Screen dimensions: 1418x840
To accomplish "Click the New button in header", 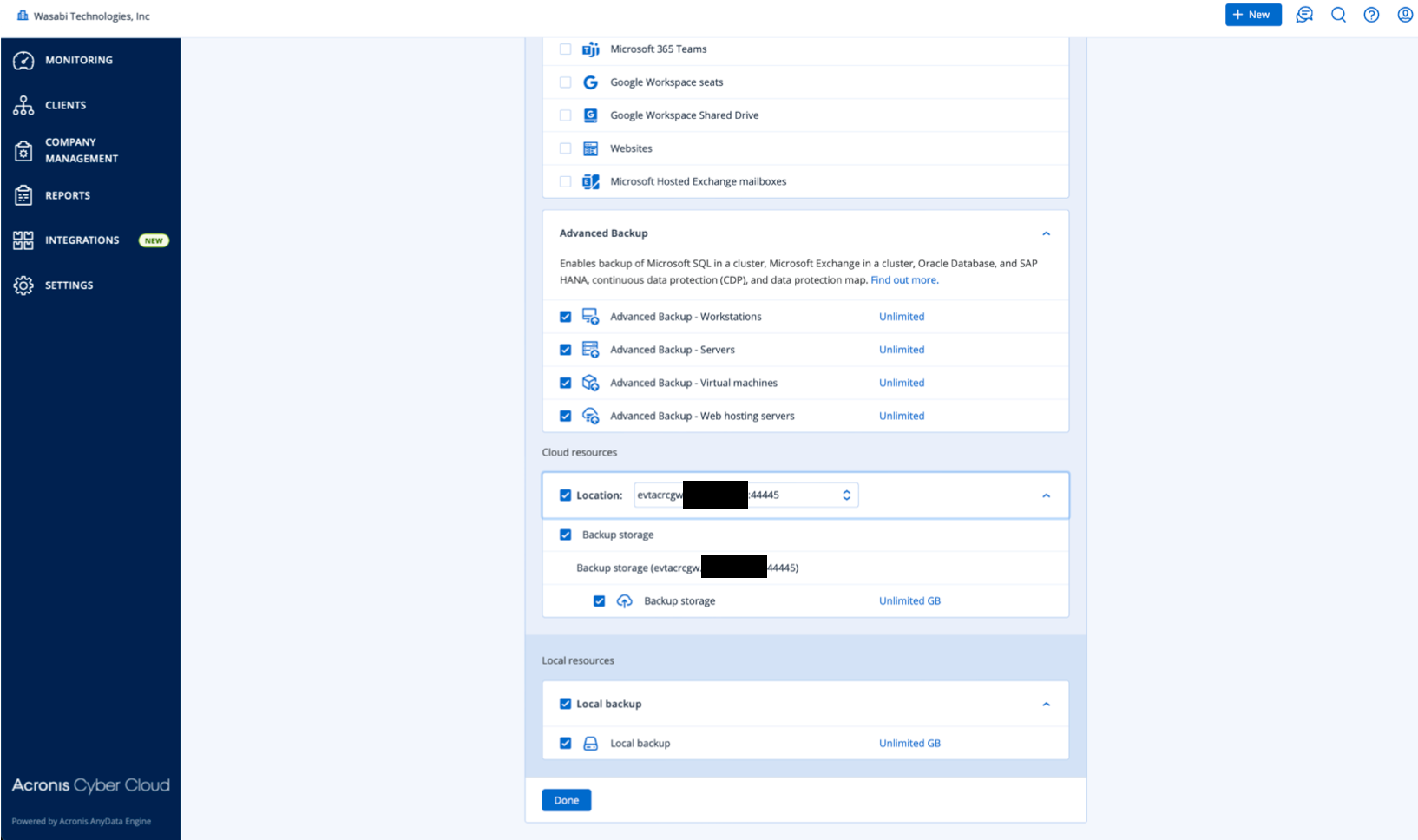I will pos(1252,15).
